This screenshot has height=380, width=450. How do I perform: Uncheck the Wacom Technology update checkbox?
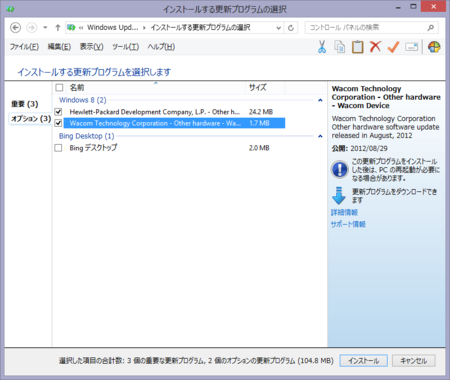tap(58, 123)
